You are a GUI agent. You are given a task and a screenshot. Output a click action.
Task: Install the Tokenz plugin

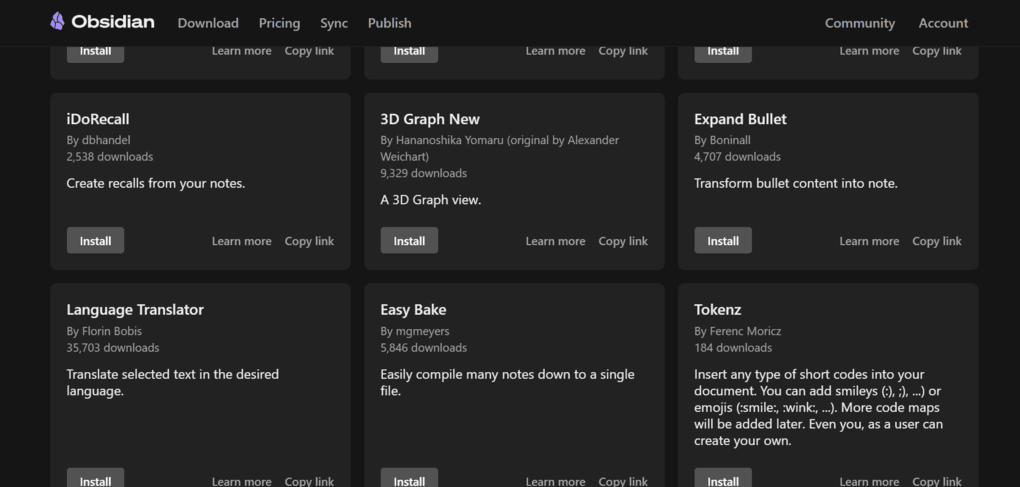tap(723, 477)
